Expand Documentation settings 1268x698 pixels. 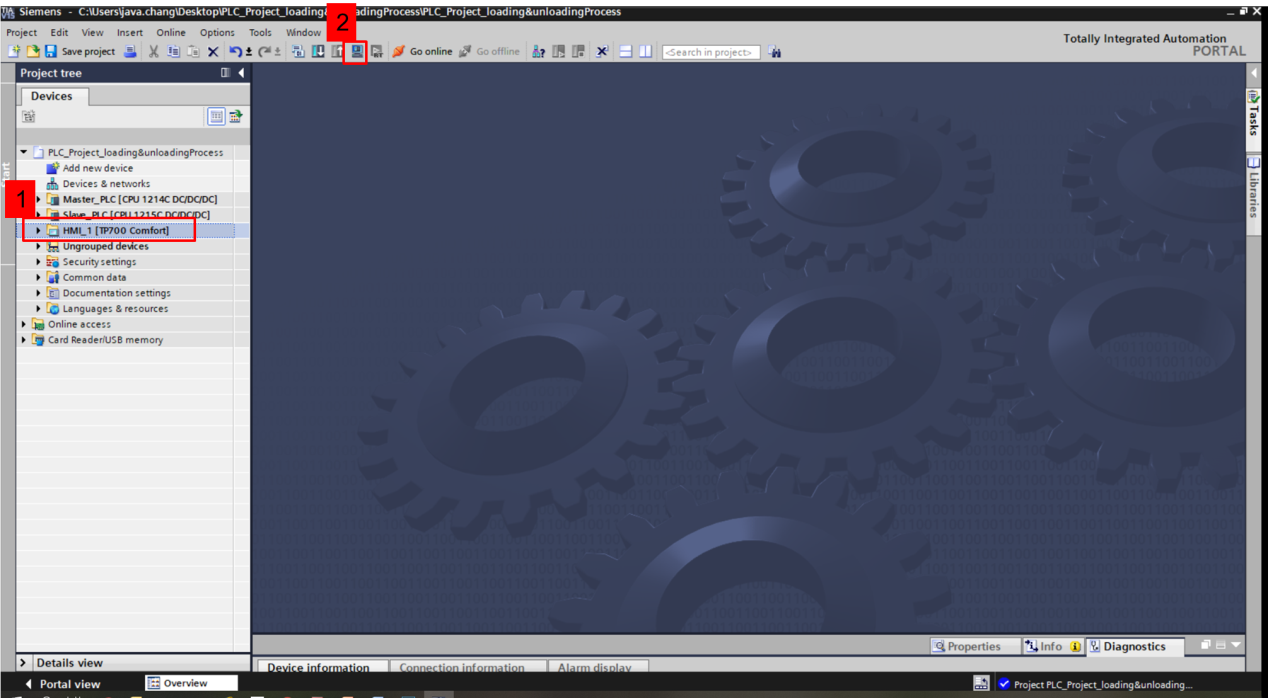(x=39, y=293)
